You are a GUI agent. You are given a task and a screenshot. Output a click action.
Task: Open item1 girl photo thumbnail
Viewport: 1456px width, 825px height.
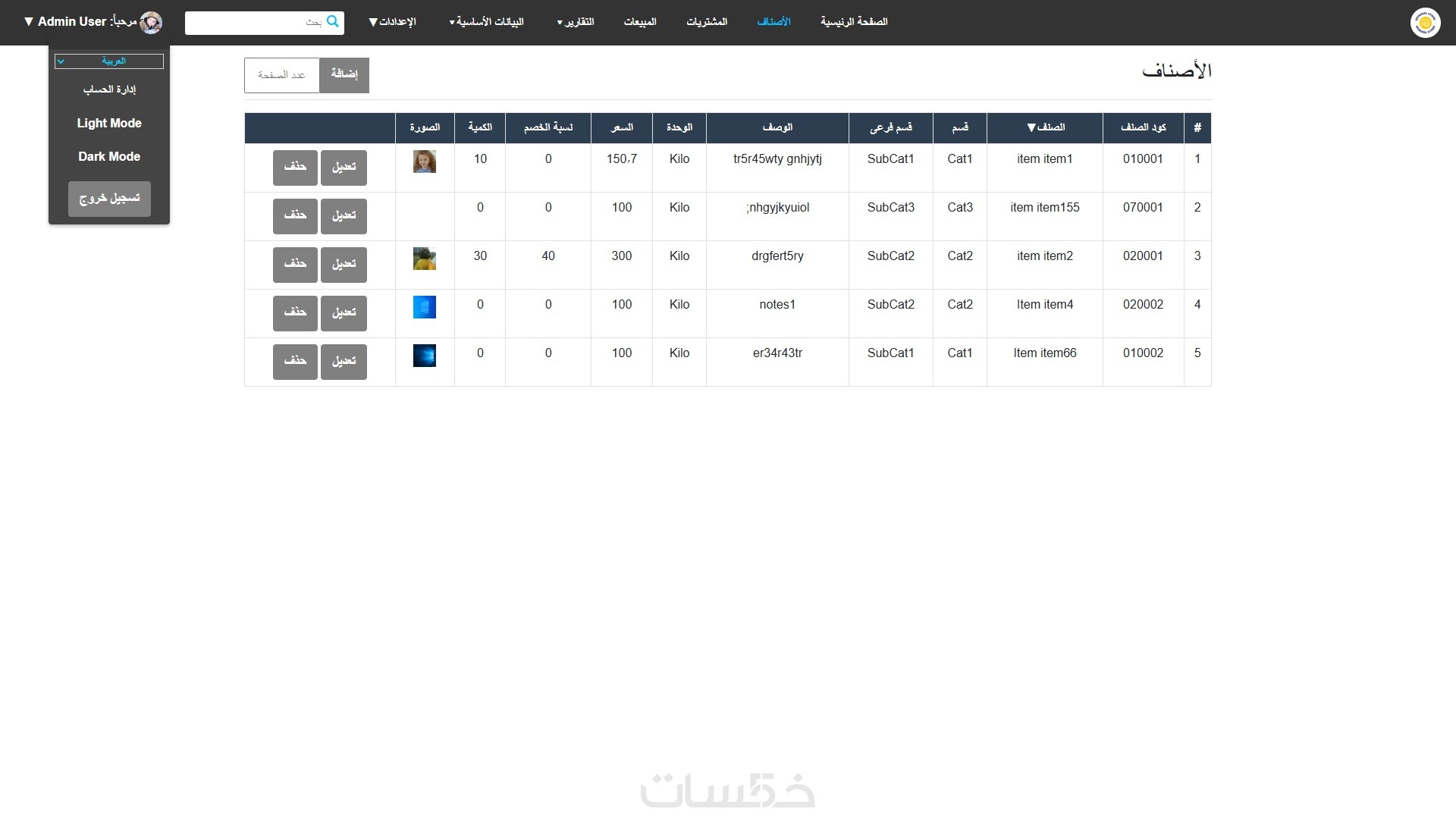425,162
